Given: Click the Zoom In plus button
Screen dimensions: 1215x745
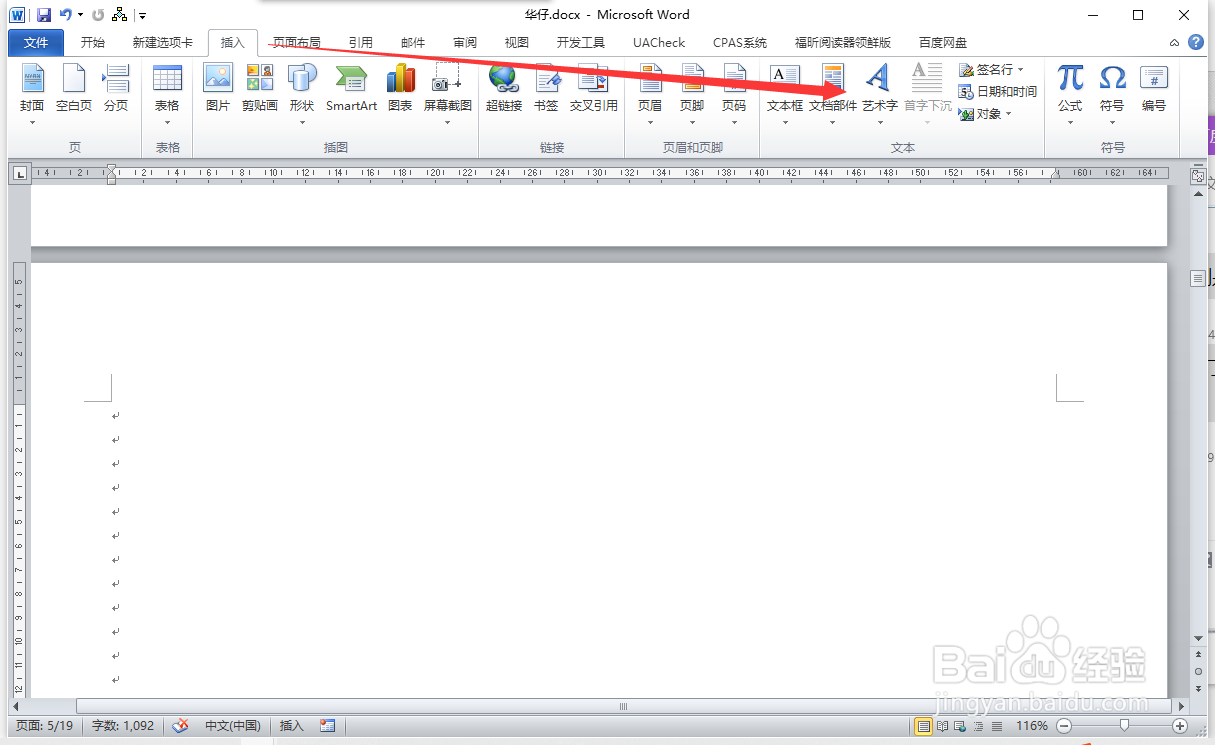Looking at the screenshot, I should 1180,726.
